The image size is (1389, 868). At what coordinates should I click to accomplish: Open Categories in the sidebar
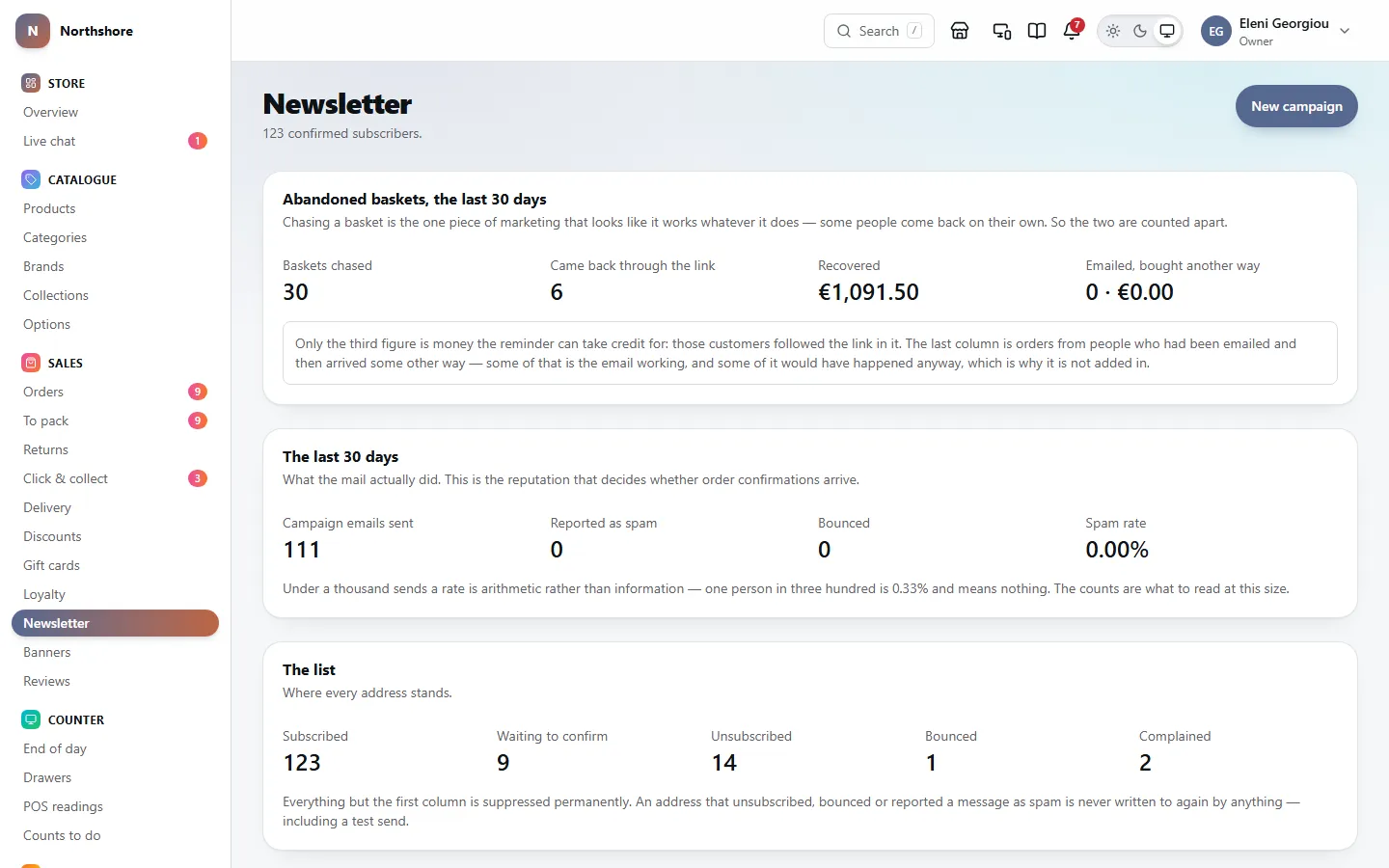coord(116,237)
